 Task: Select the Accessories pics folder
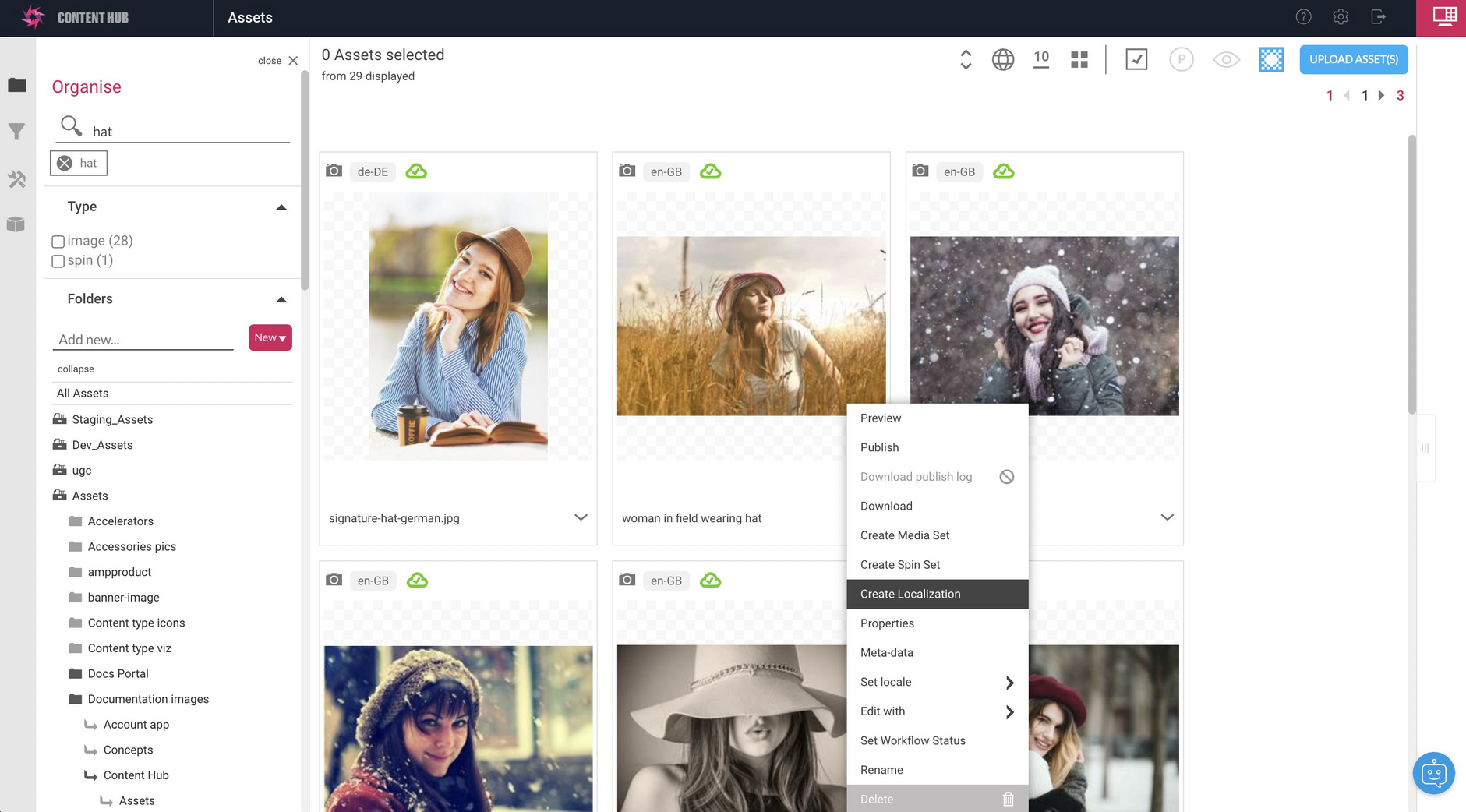pos(132,547)
